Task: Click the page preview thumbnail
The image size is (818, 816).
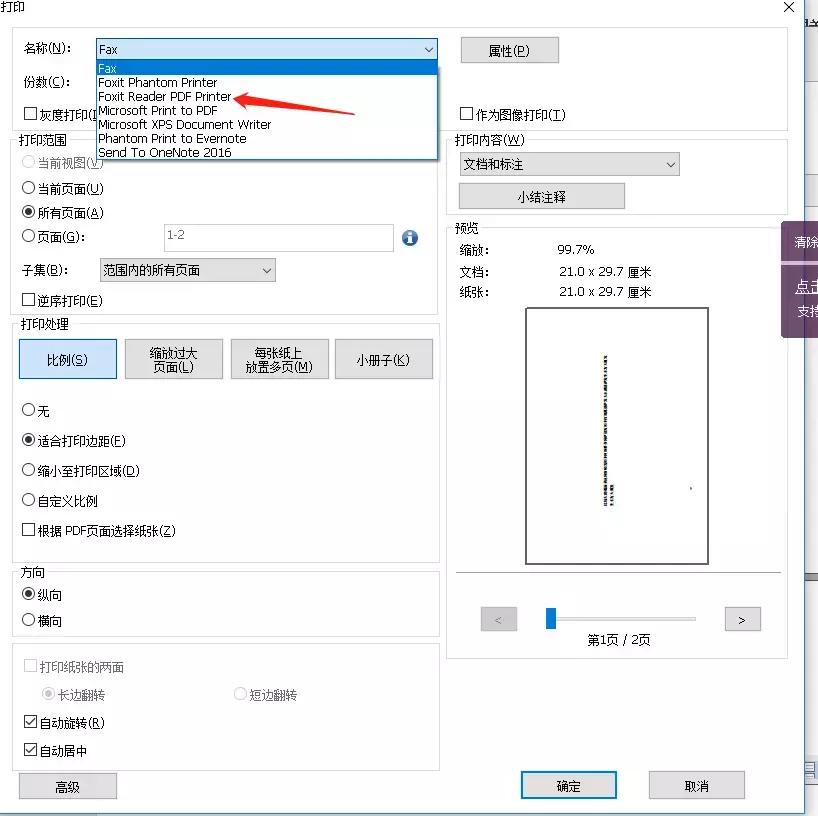Action: [617, 435]
